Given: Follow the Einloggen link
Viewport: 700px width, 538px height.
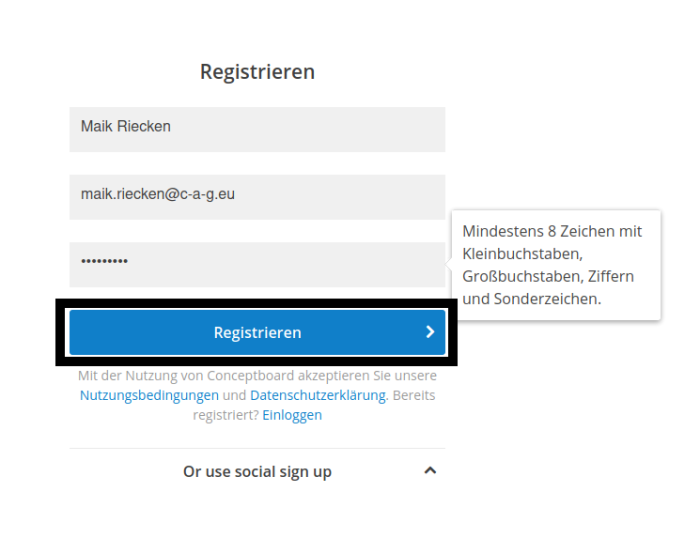Looking at the screenshot, I should [x=292, y=415].
